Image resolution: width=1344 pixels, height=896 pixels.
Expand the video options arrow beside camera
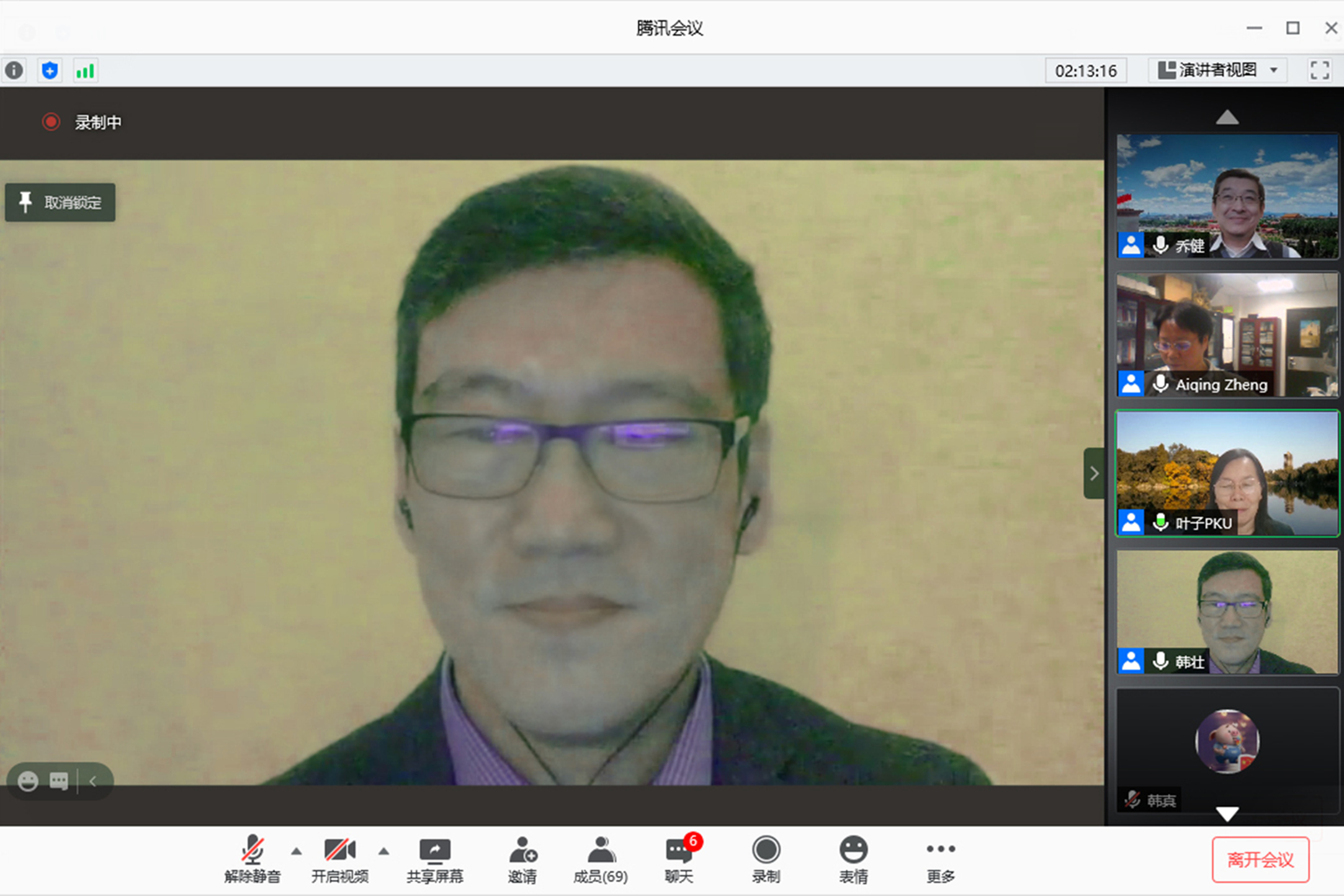384,851
